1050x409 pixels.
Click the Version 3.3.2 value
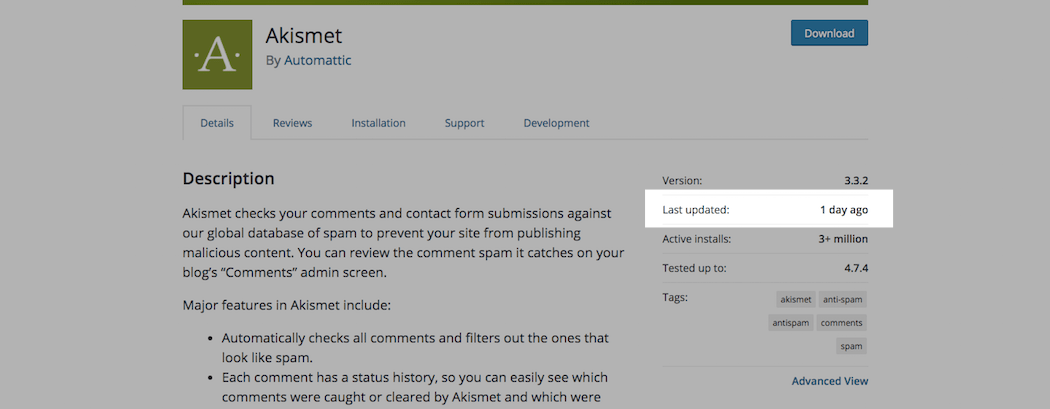[x=856, y=181]
